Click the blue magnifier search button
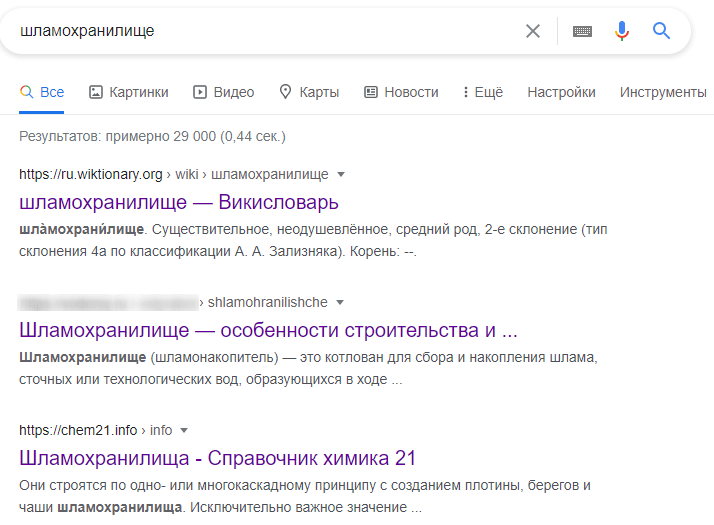The width and height of the screenshot is (714, 525). click(661, 31)
